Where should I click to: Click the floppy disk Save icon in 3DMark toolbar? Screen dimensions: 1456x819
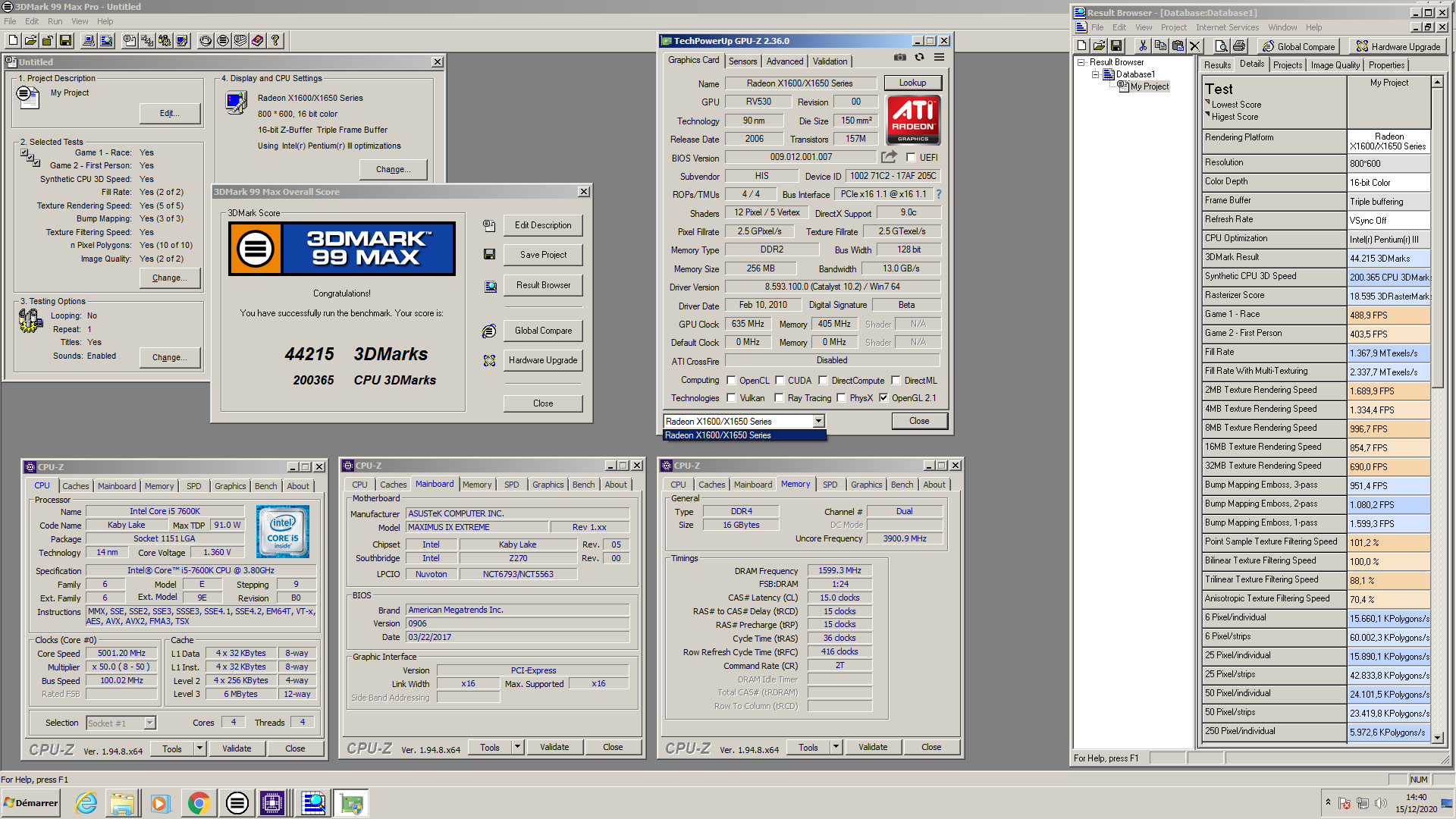(x=65, y=40)
